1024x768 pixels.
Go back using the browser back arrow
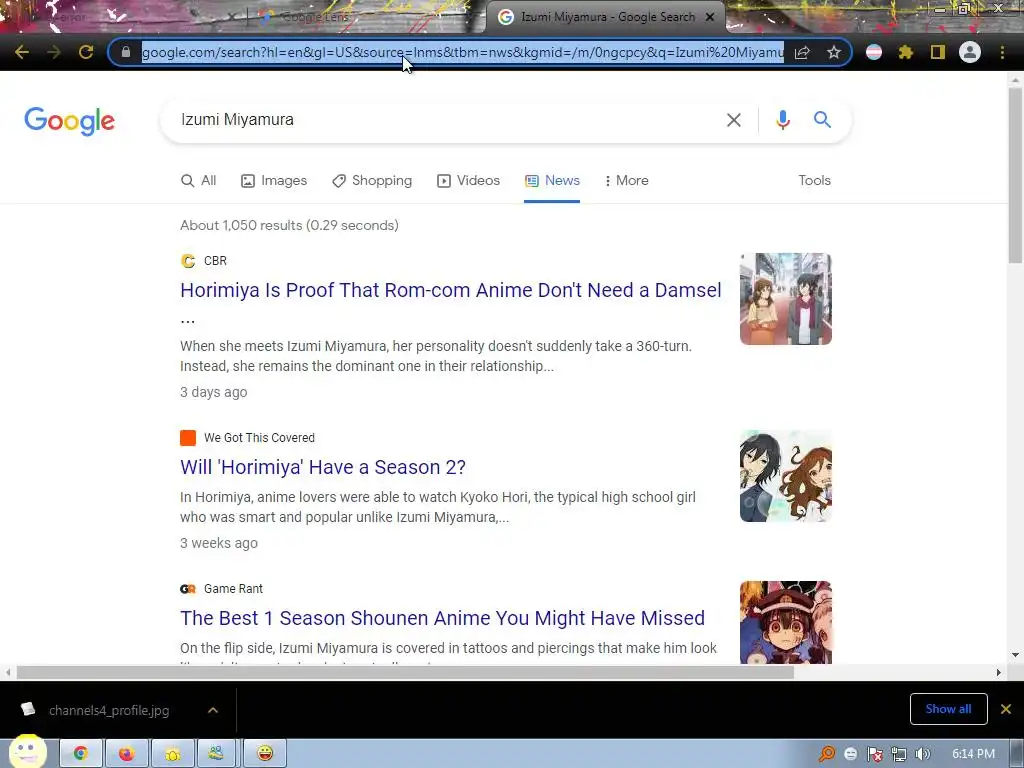(x=22, y=52)
